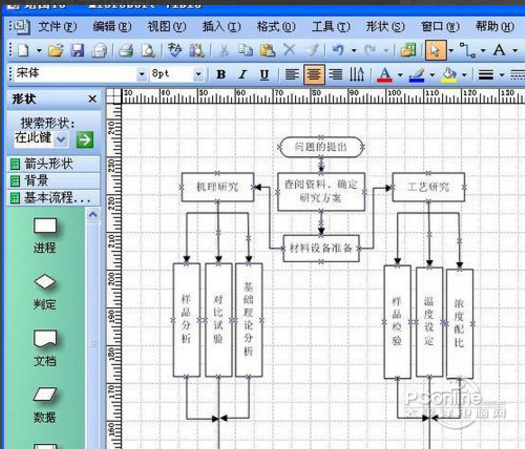This screenshot has width=525, height=449.
Task: Click the Paste clipboard icon
Action: 268,51
